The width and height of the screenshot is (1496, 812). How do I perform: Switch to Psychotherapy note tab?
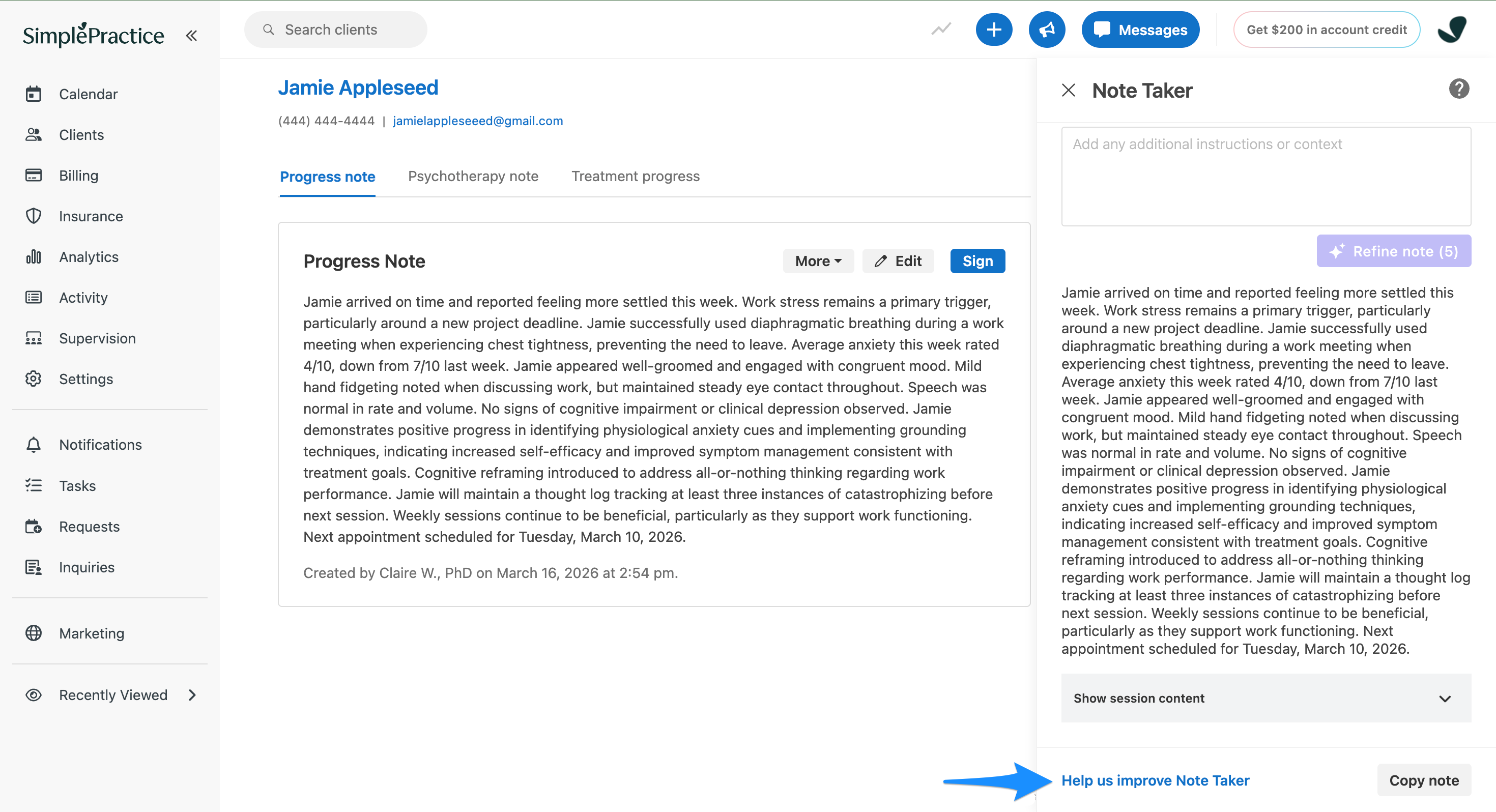click(473, 177)
